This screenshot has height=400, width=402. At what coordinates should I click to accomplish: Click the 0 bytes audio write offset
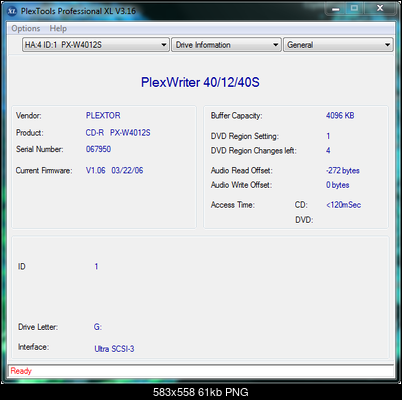point(338,185)
